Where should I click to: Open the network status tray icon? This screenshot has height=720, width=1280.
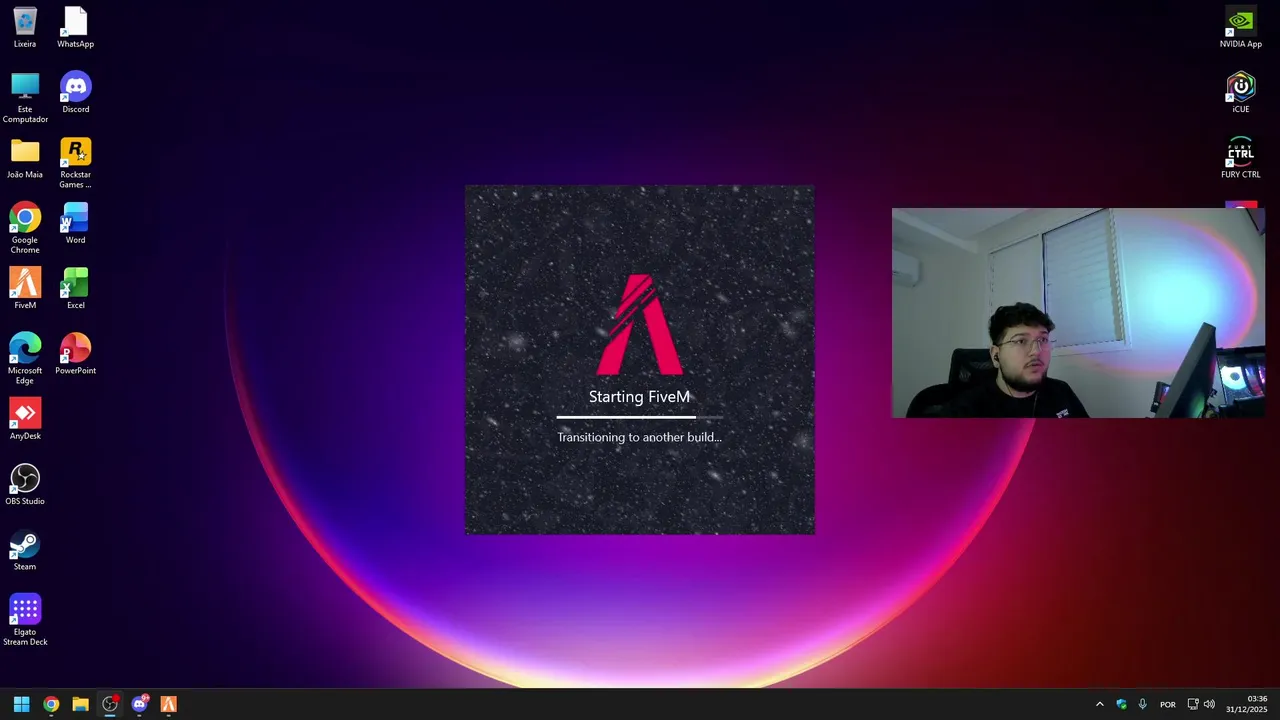(x=1192, y=704)
